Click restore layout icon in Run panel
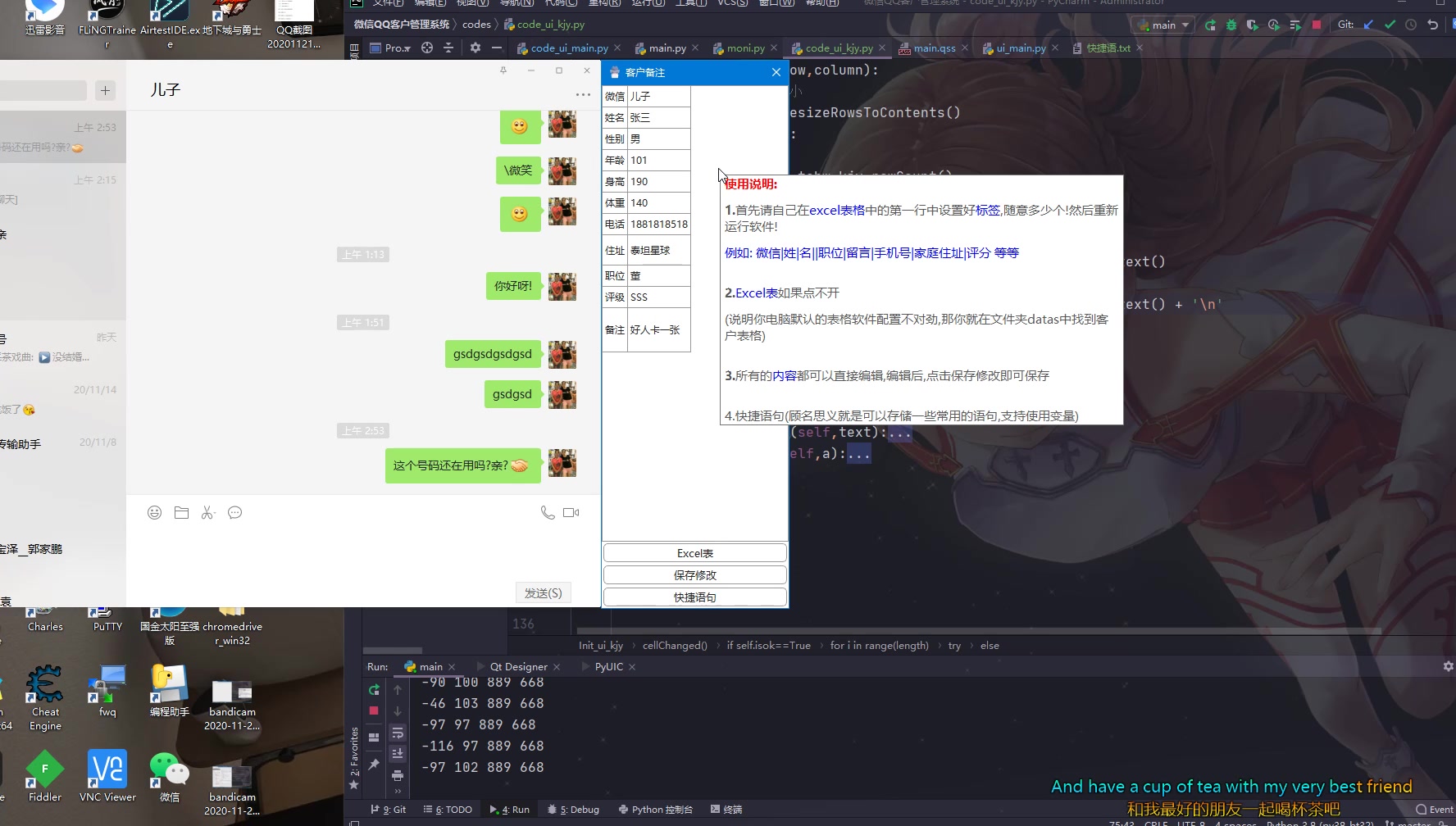Image resolution: width=1456 pixels, height=826 pixels. (374, 737)
